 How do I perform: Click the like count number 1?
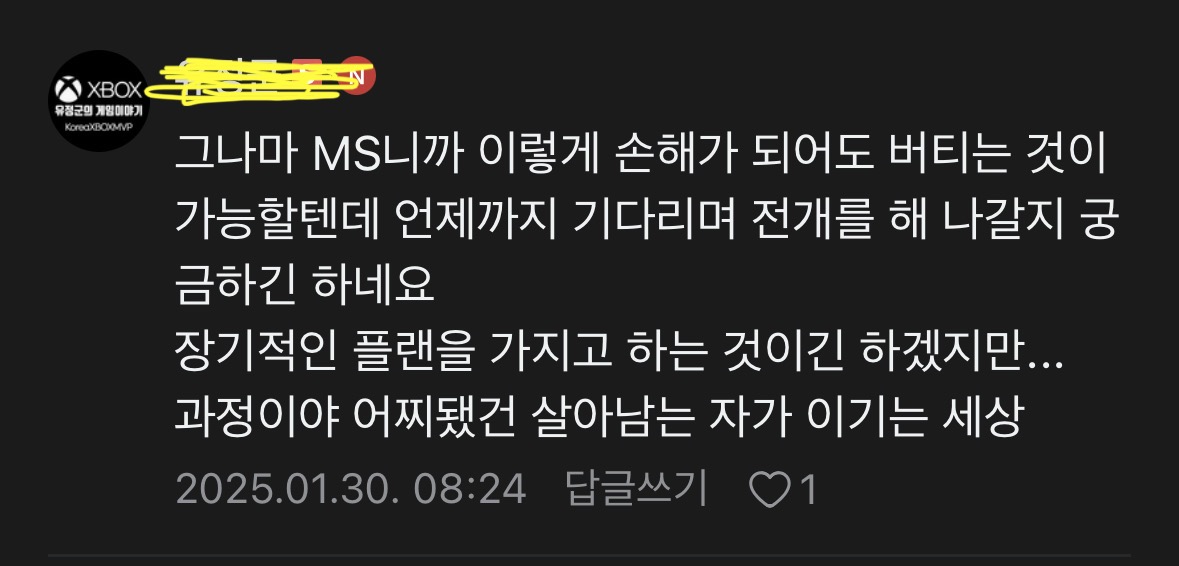pyautogui.click(x=808, y=491)
